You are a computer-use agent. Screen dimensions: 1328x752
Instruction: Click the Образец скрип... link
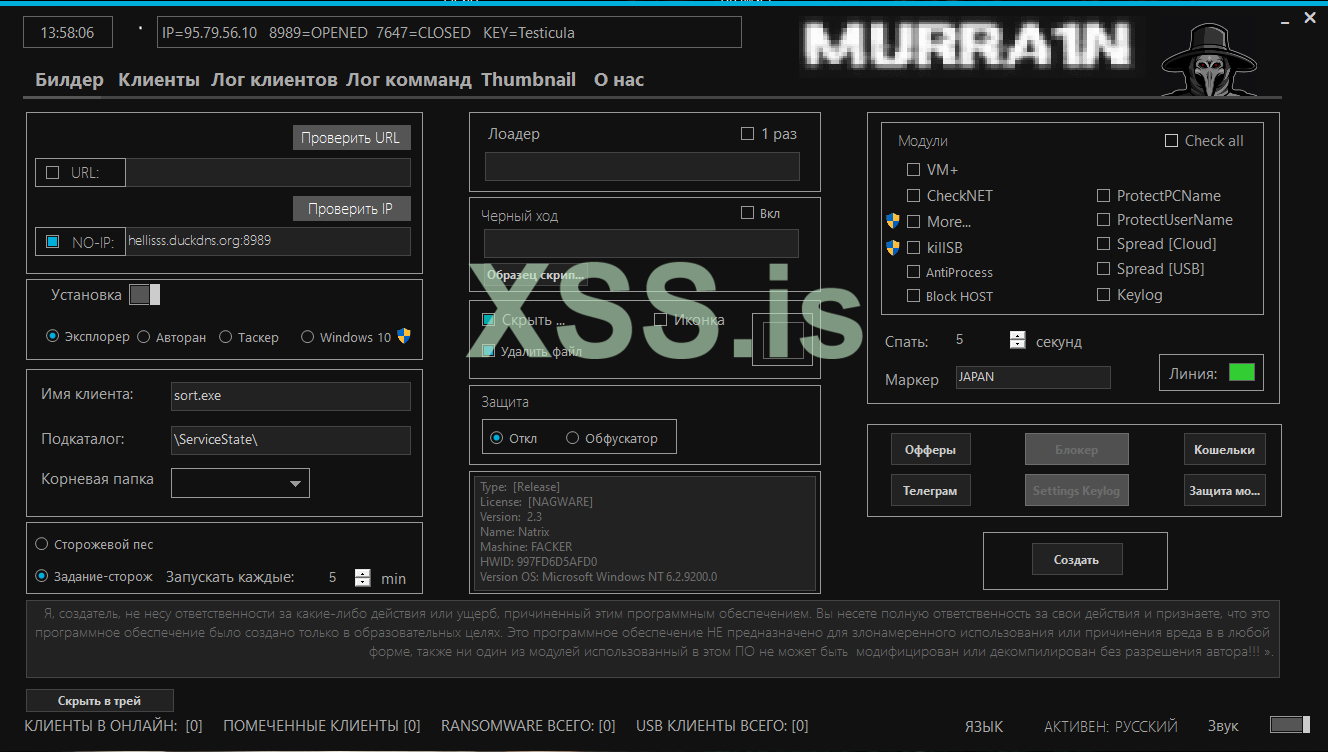pos(535,275)
